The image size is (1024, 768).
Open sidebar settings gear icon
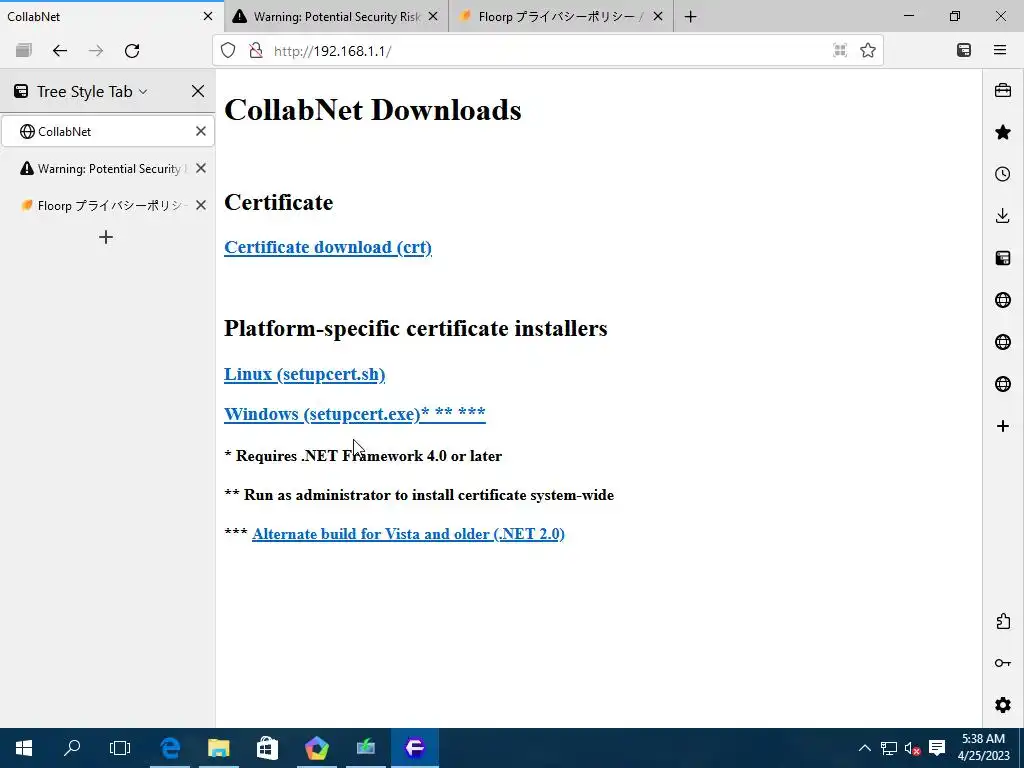click(x=1002, y=705)
